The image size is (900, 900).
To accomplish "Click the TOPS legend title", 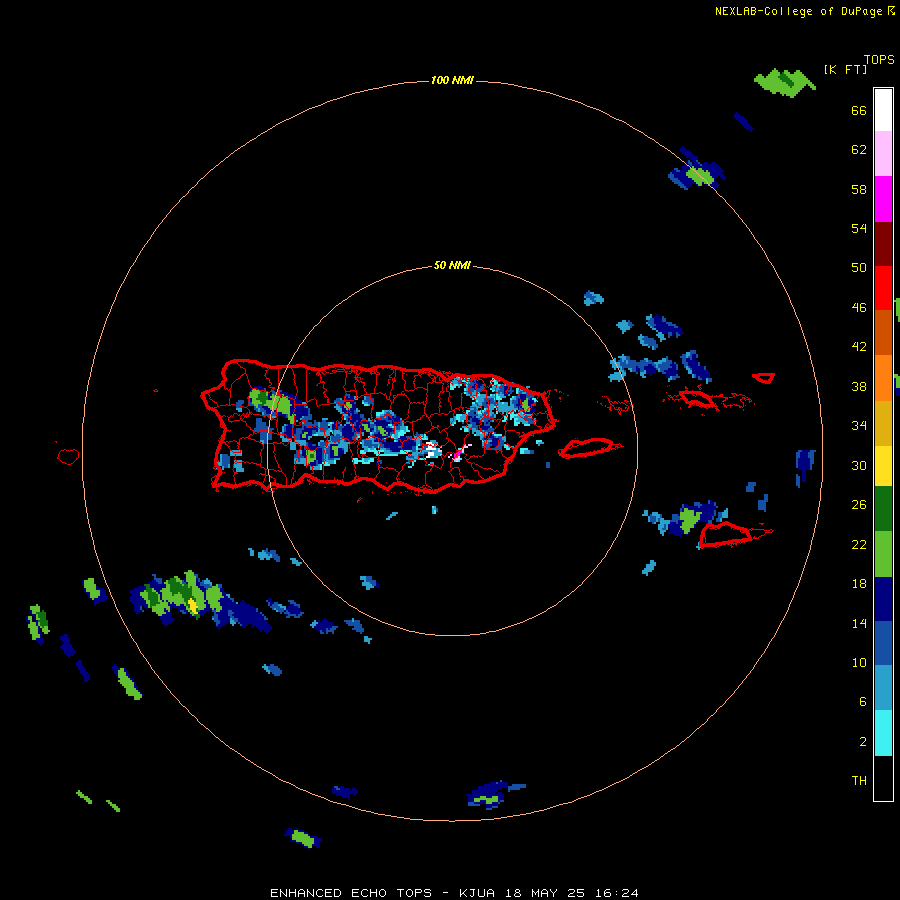I will (879, 60).
